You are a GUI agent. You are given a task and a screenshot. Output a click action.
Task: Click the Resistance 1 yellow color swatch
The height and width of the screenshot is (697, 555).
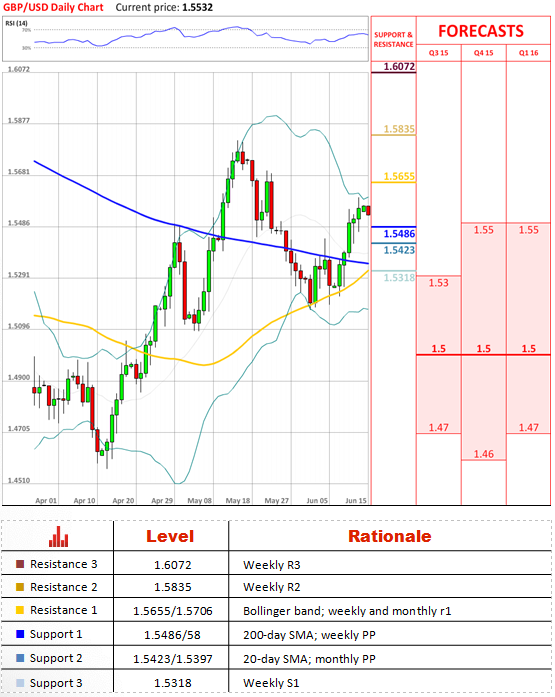[x=20, y=610]
